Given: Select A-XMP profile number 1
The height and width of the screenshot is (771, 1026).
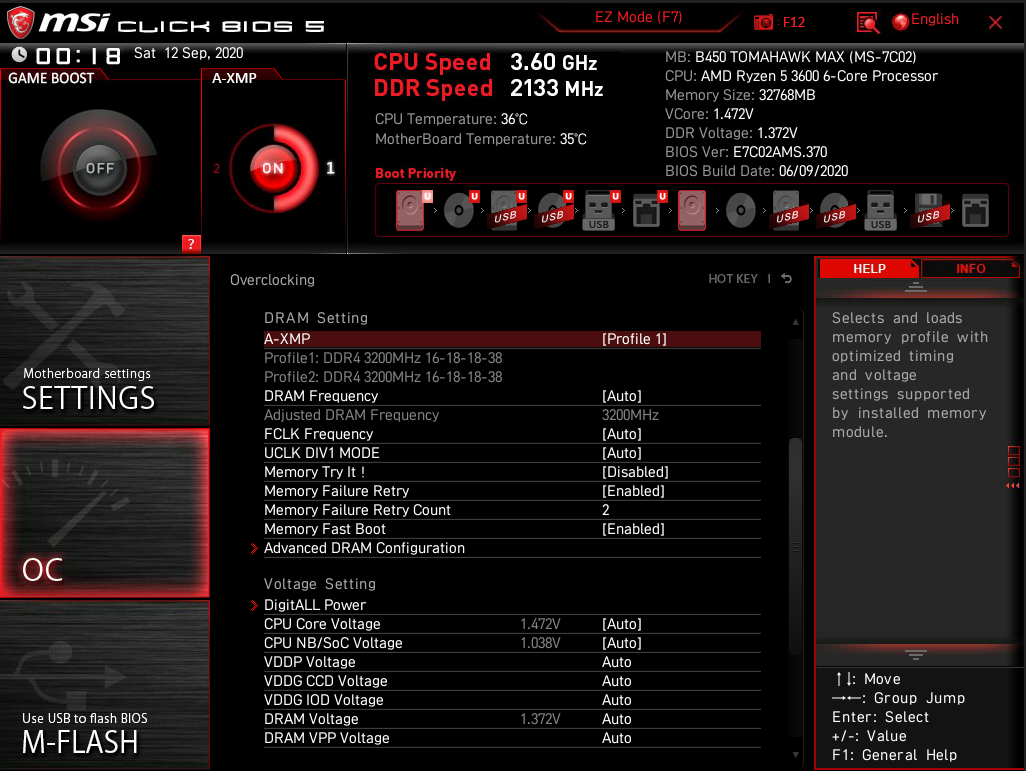Looking at the screenshot, I should click(x=330, y=168).
